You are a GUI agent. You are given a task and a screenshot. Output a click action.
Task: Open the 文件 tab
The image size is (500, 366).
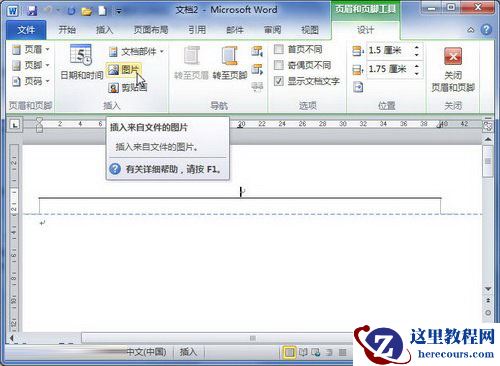click(x=26, y=30)
